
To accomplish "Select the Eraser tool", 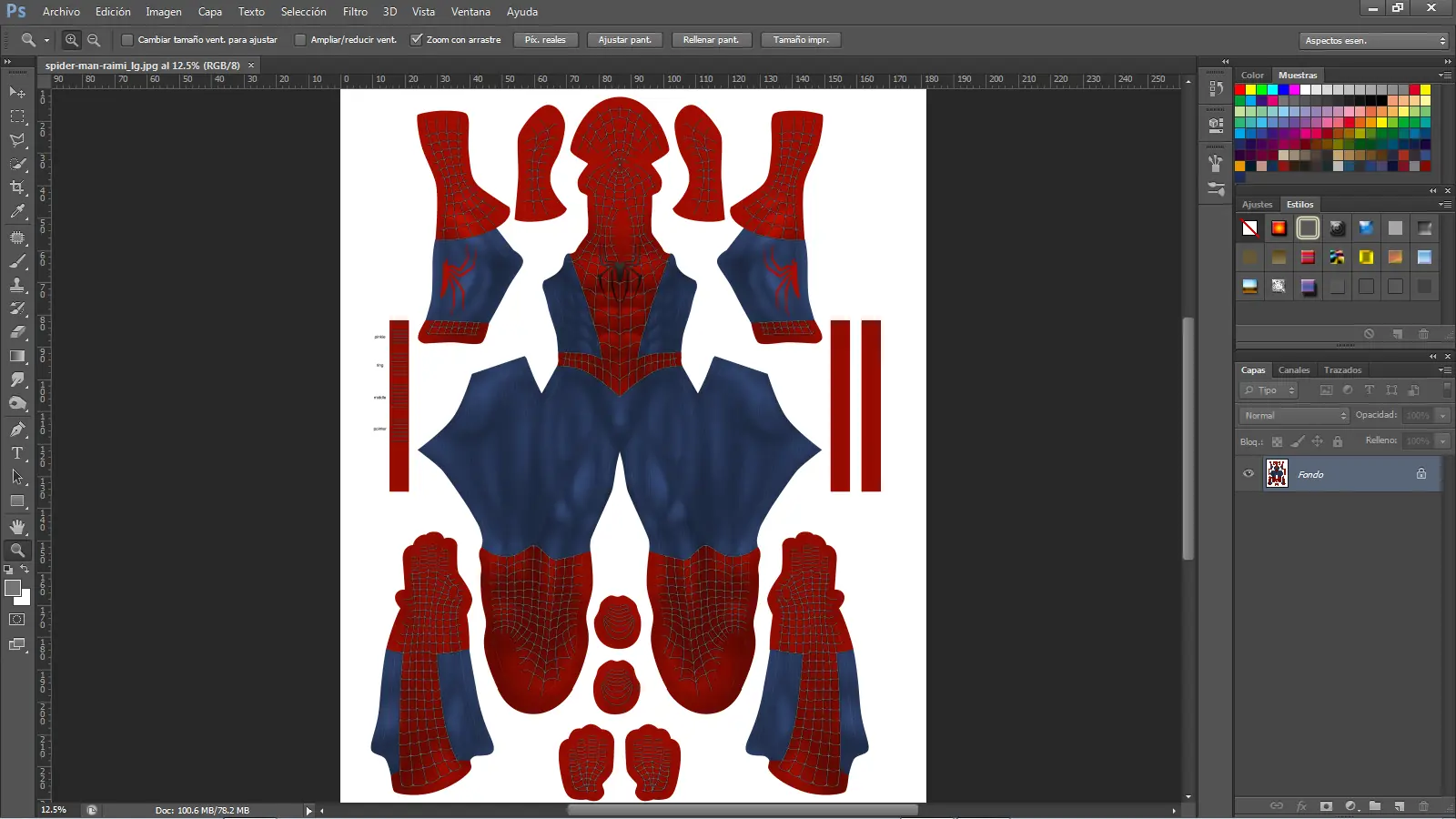I will pos(17,332).
